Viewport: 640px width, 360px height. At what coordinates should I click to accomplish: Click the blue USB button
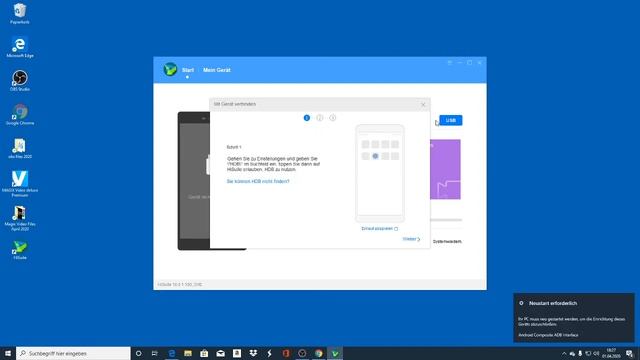pyautogui.click(x=451, y=120)
